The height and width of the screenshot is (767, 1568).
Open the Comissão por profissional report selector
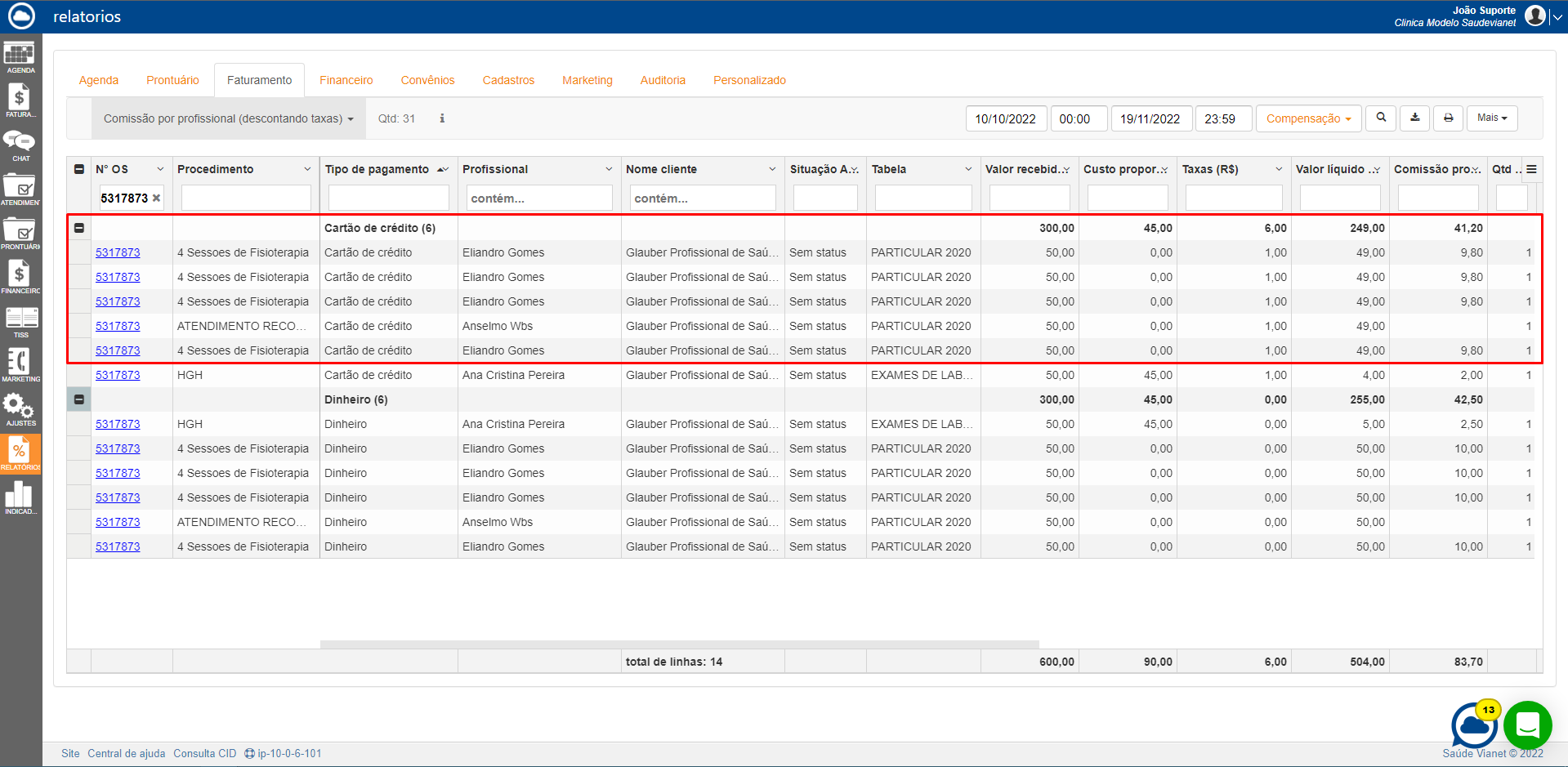coord(228,118)
